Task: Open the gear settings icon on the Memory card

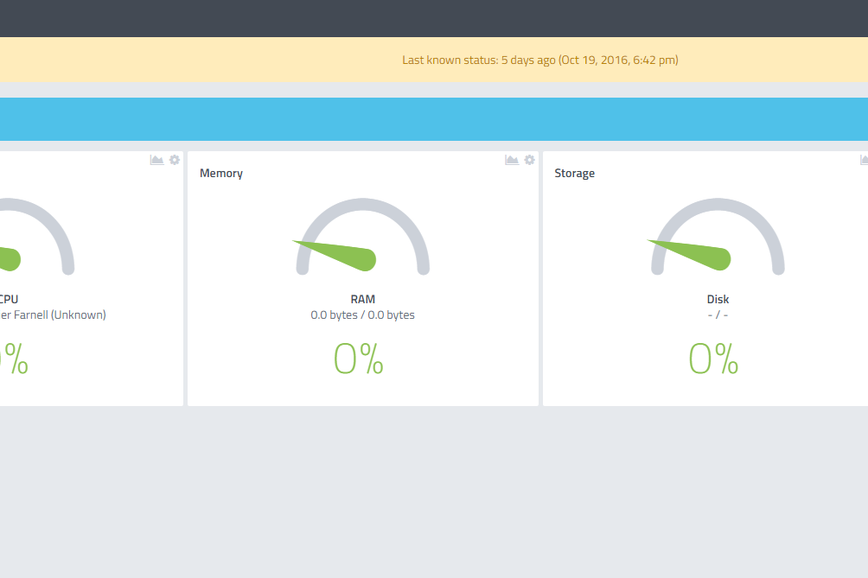Action: (x=530, y=160)
